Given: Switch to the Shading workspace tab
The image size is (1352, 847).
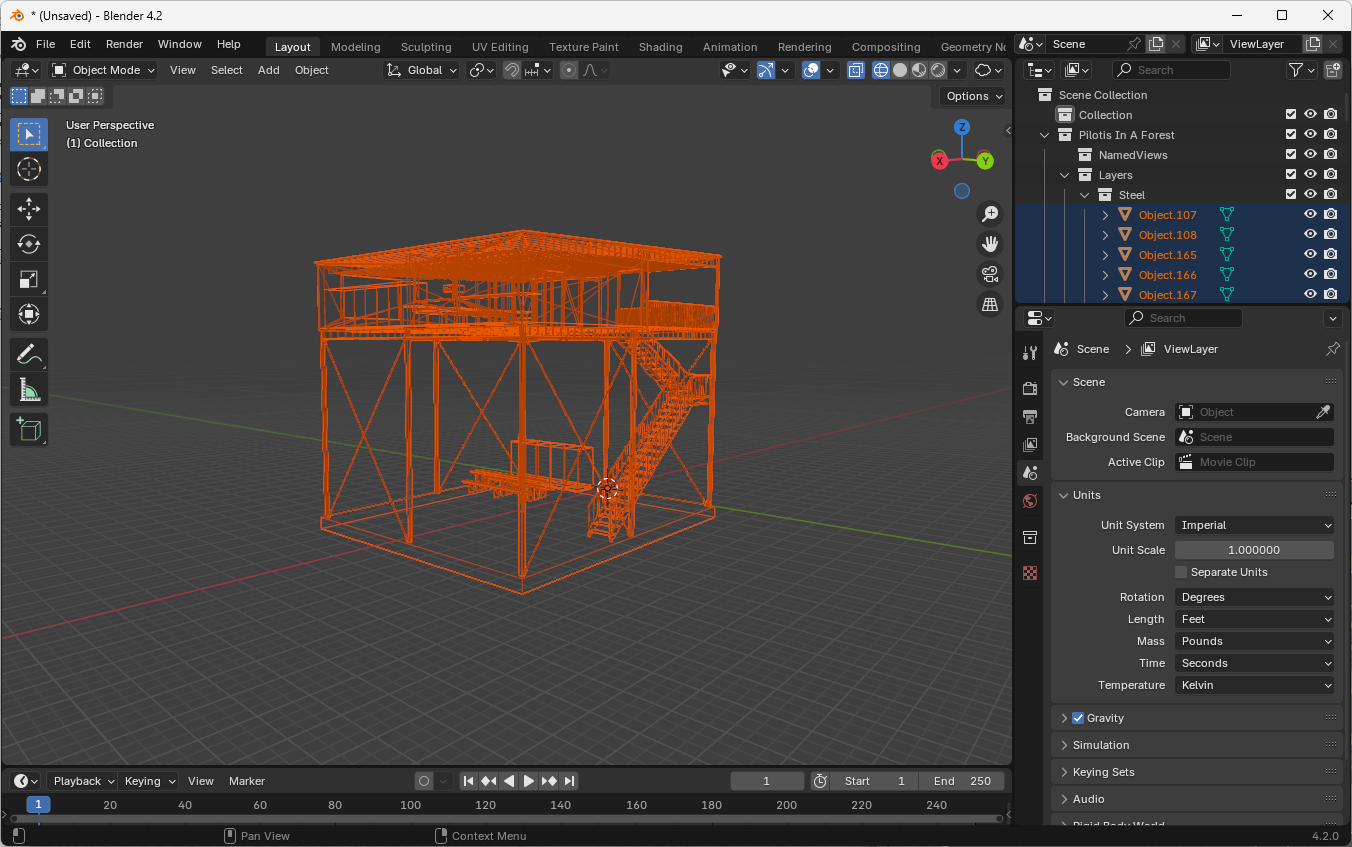Looking at the screenshot, I should click(x=660, y=47).
